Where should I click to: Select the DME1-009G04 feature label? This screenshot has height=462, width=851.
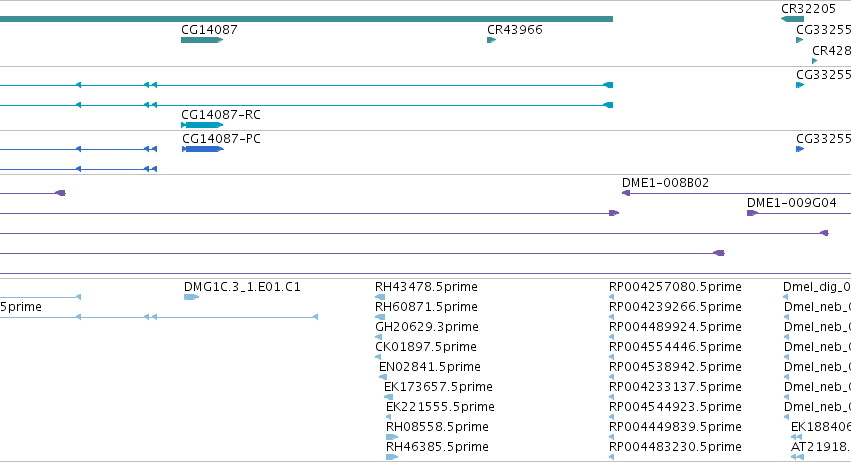(791, 203)
